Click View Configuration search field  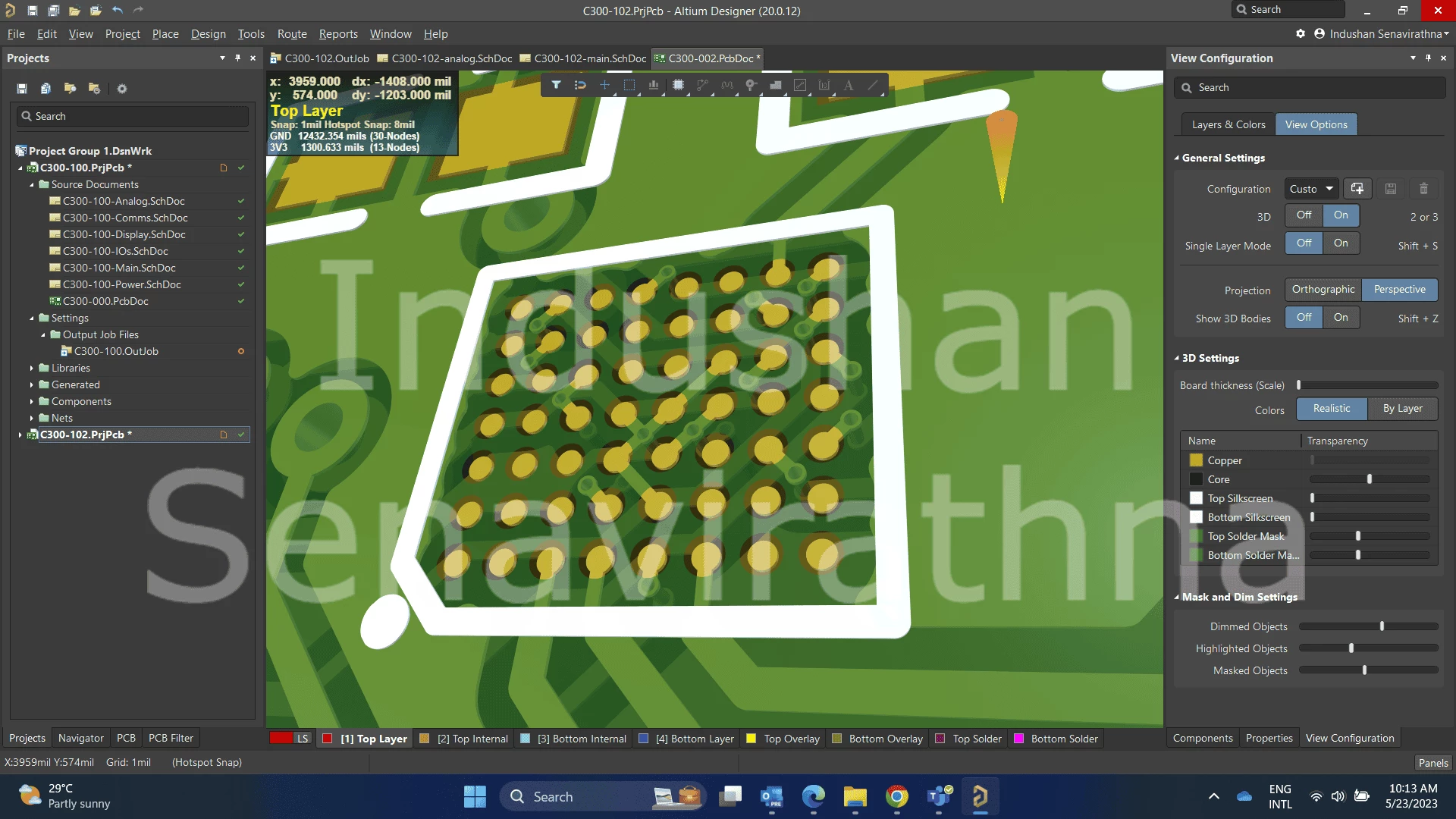point(1310,88)
